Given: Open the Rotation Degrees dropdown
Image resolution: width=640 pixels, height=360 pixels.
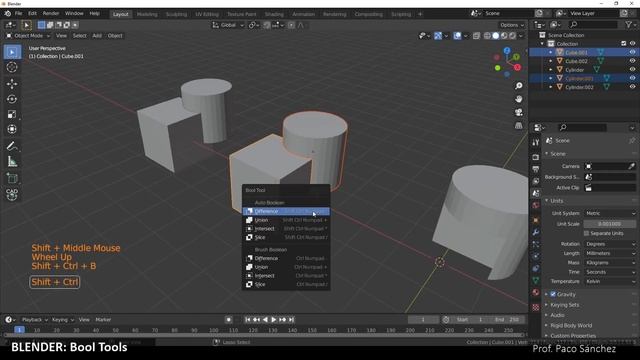Looking at the screenshot, I should pos(610,244).
